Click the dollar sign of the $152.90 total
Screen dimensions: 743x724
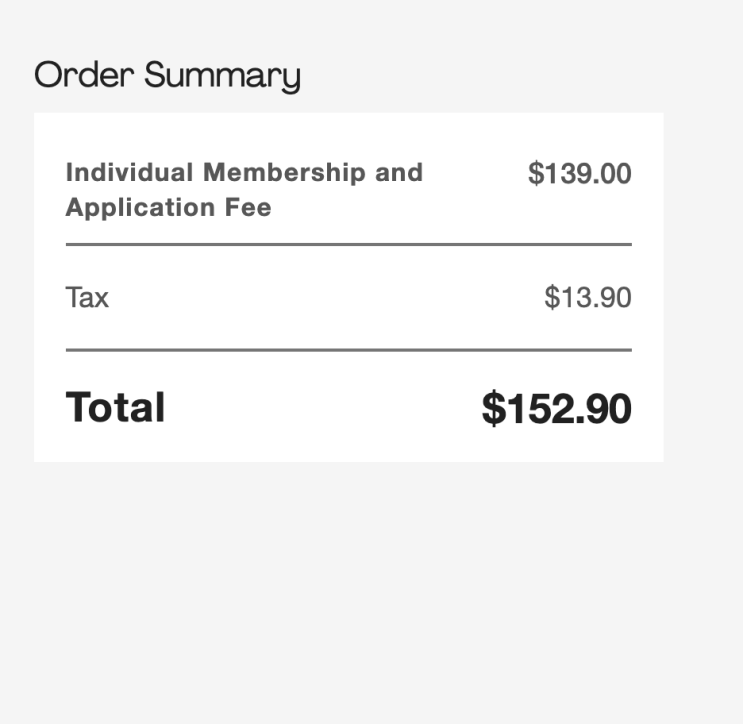click(493, 409)
